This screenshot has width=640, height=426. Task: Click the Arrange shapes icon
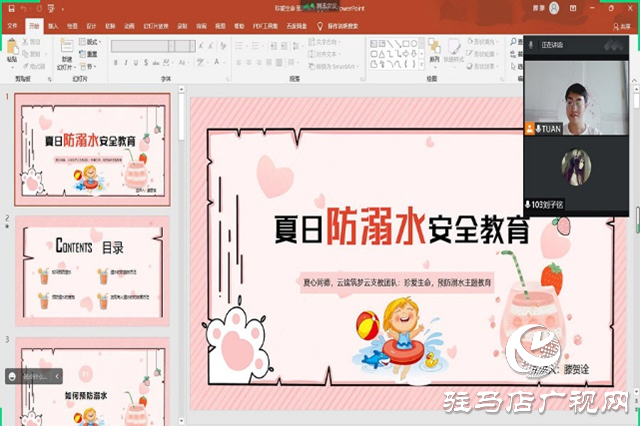point(433,50)
